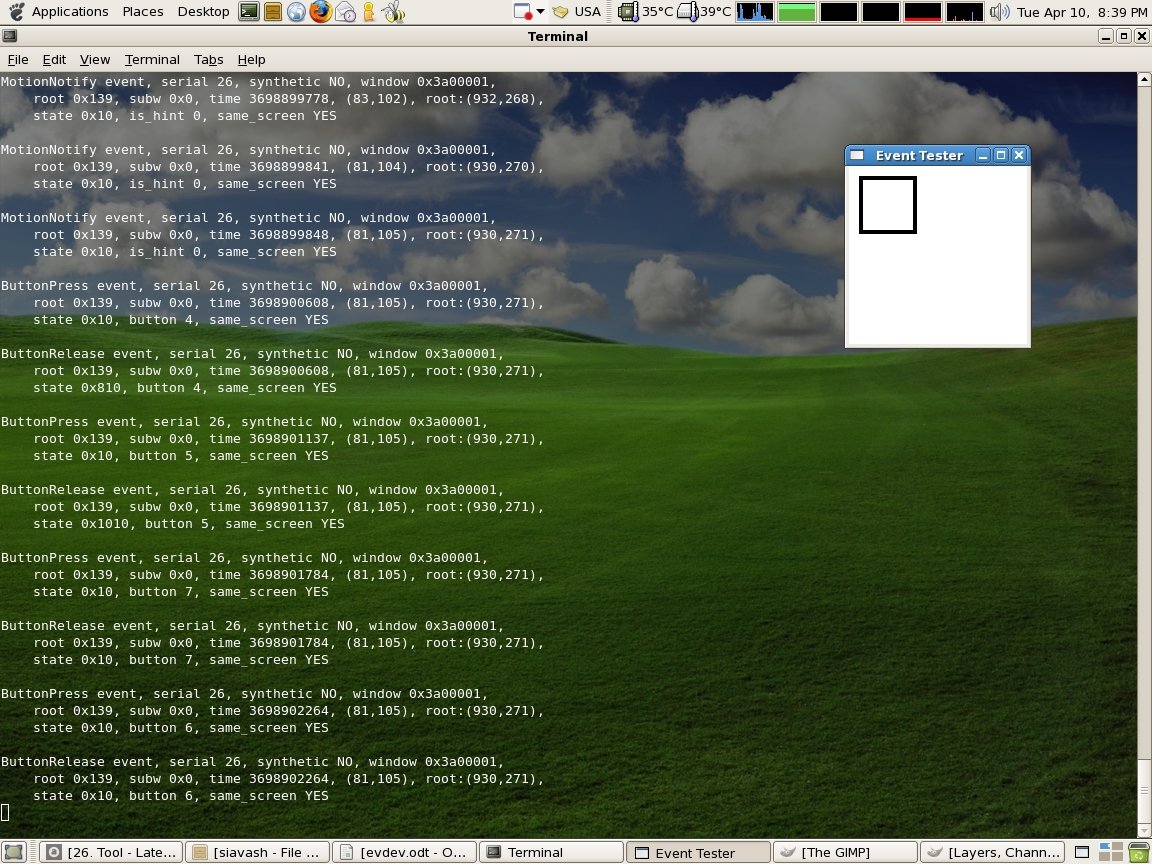Open the Places menu
The width and height of the screenshot is (1152, 864).
point(143,12)
